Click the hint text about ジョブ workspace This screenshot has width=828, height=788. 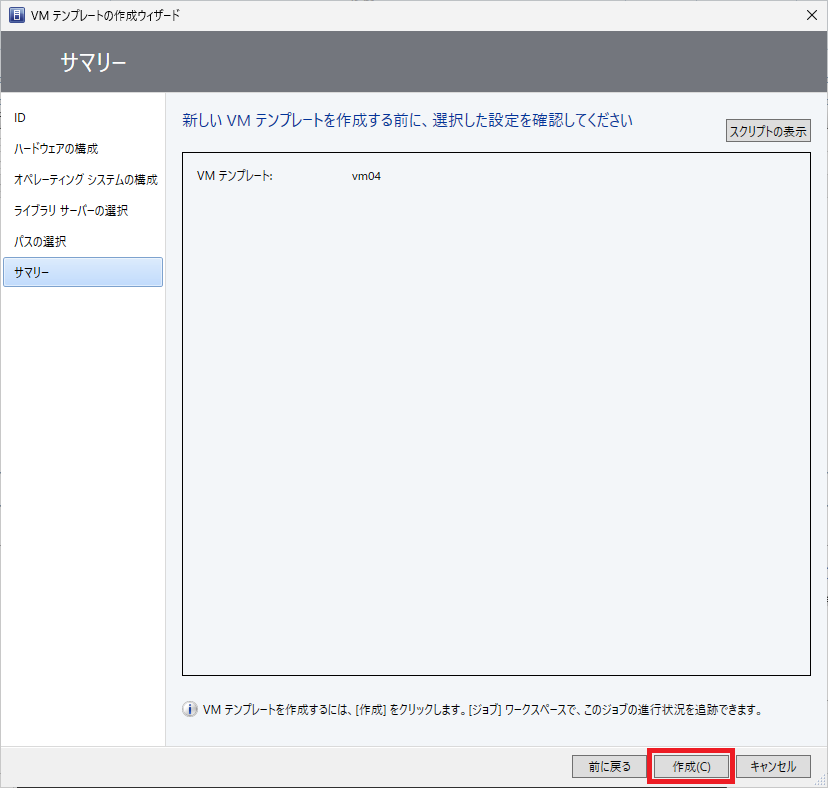[483, 709]
